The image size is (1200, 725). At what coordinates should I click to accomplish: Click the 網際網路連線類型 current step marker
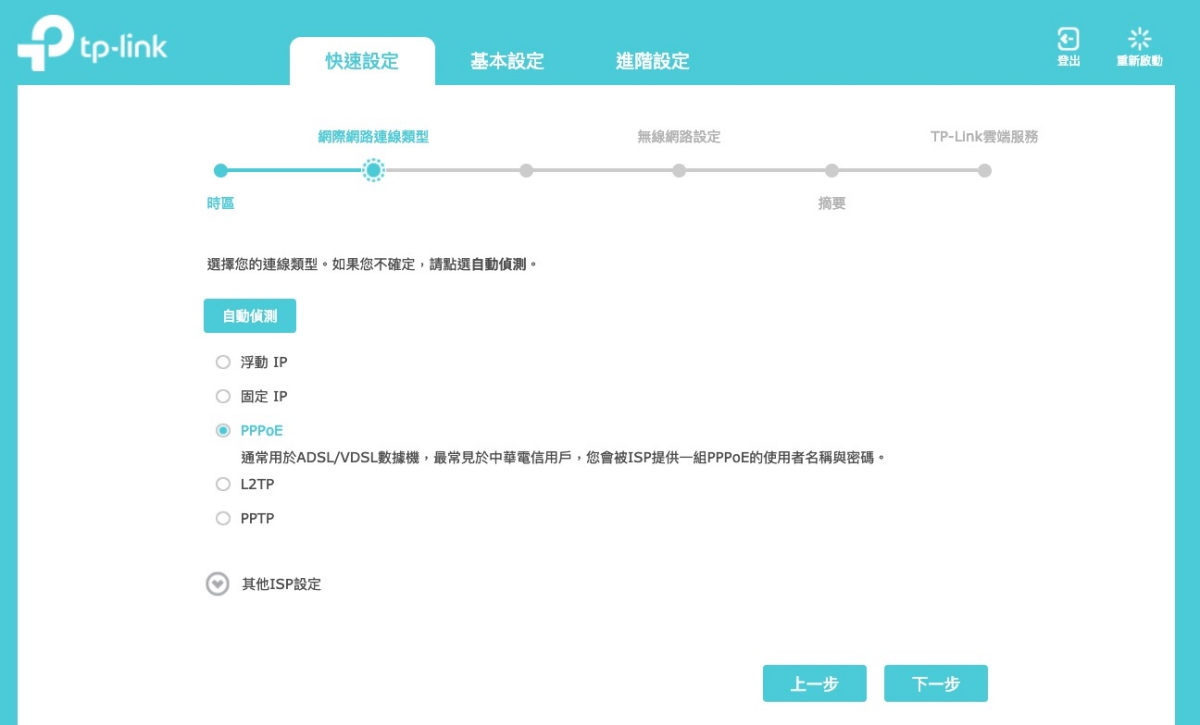pos(373,171)
